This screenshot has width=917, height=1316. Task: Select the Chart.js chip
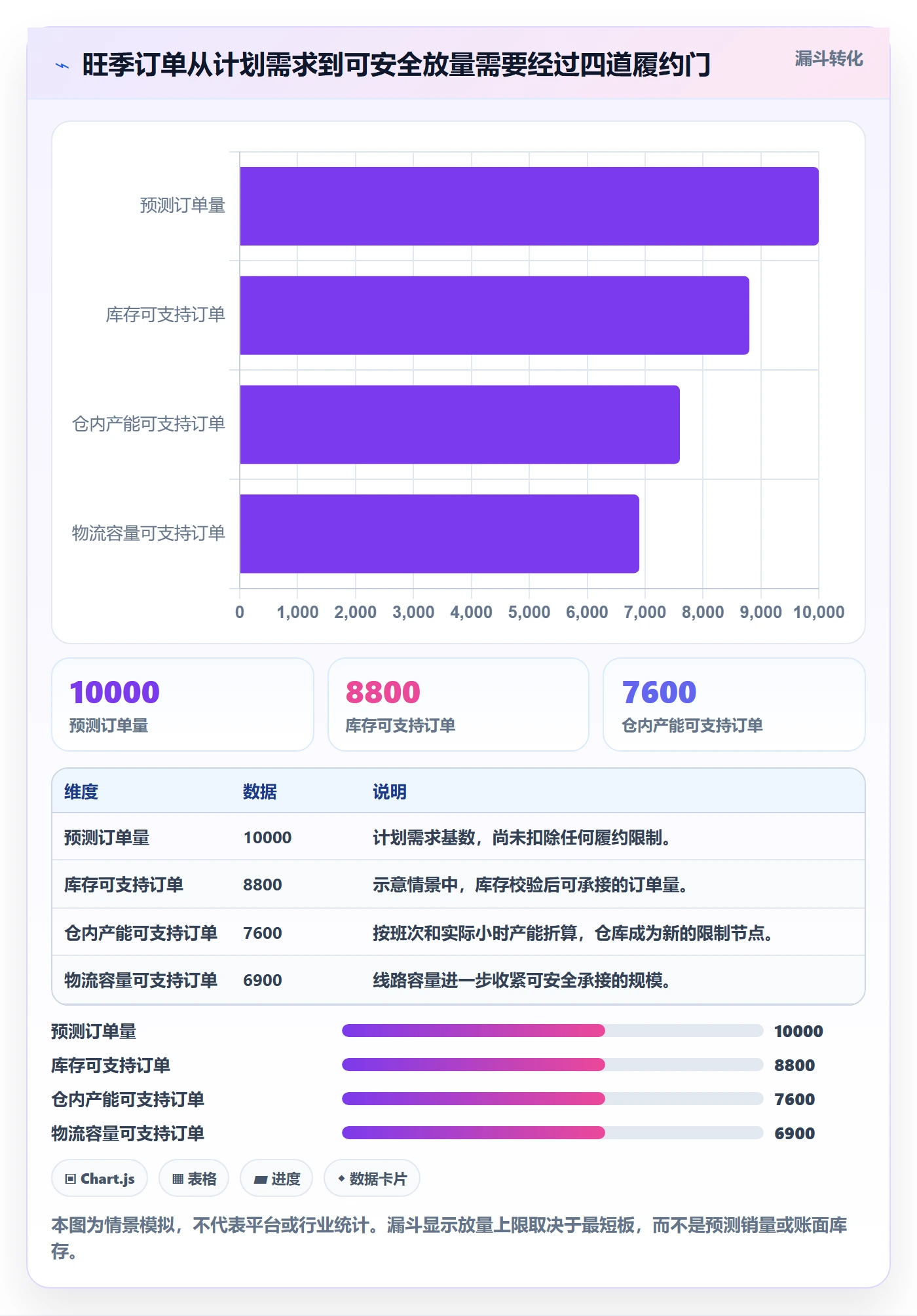click(100, 1179)
